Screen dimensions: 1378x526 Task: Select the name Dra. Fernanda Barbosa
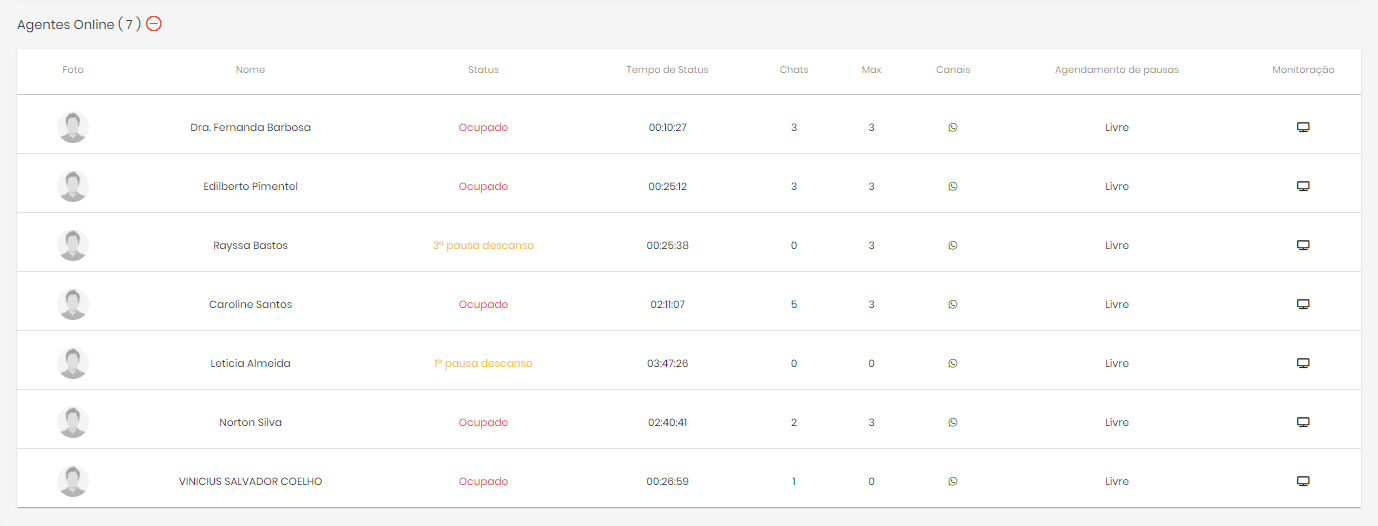pyautogui.click(x=250, y=127)
